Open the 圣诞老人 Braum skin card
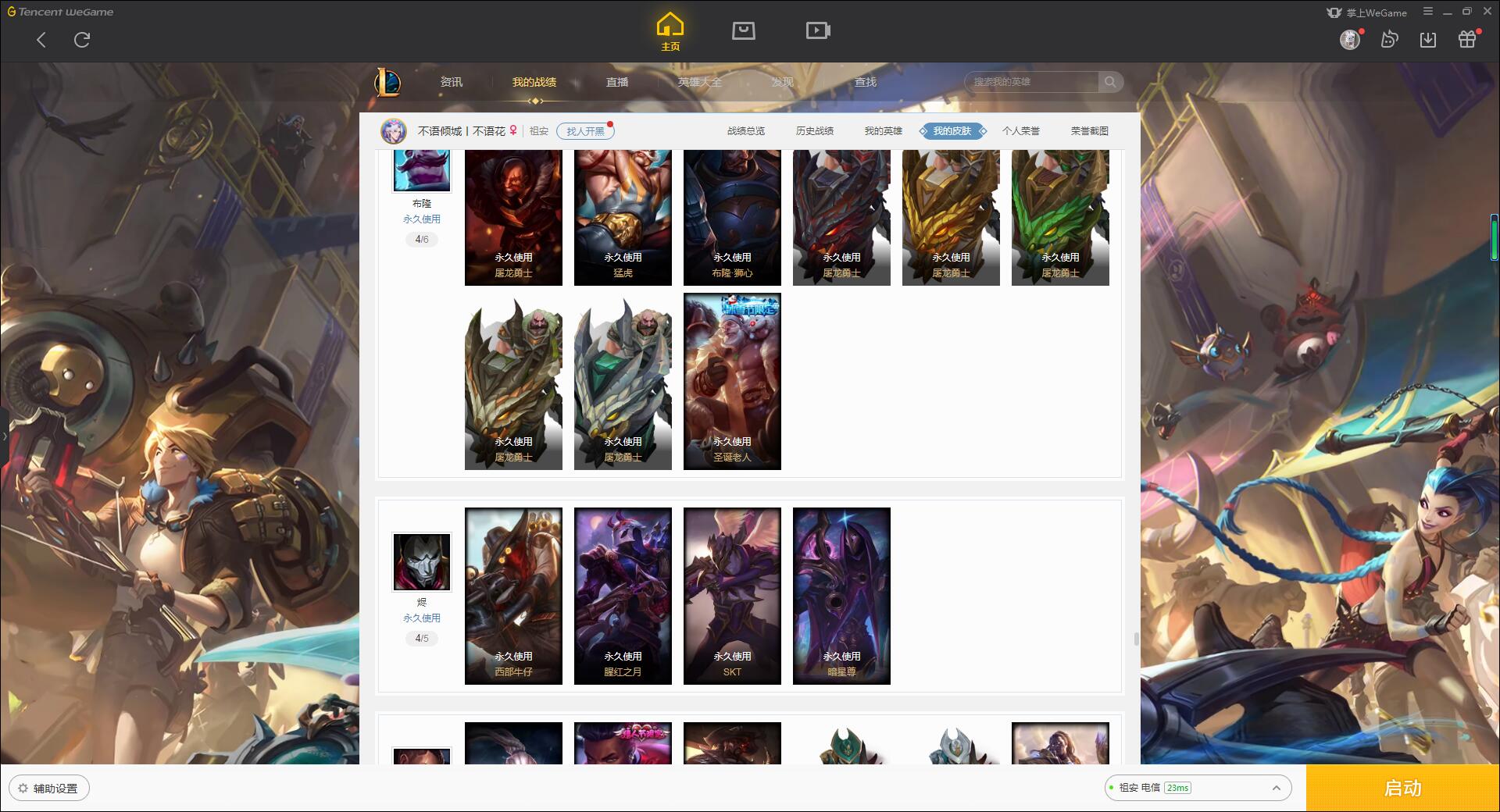This screenshot has width=1500, height=812. pos(732,382)
